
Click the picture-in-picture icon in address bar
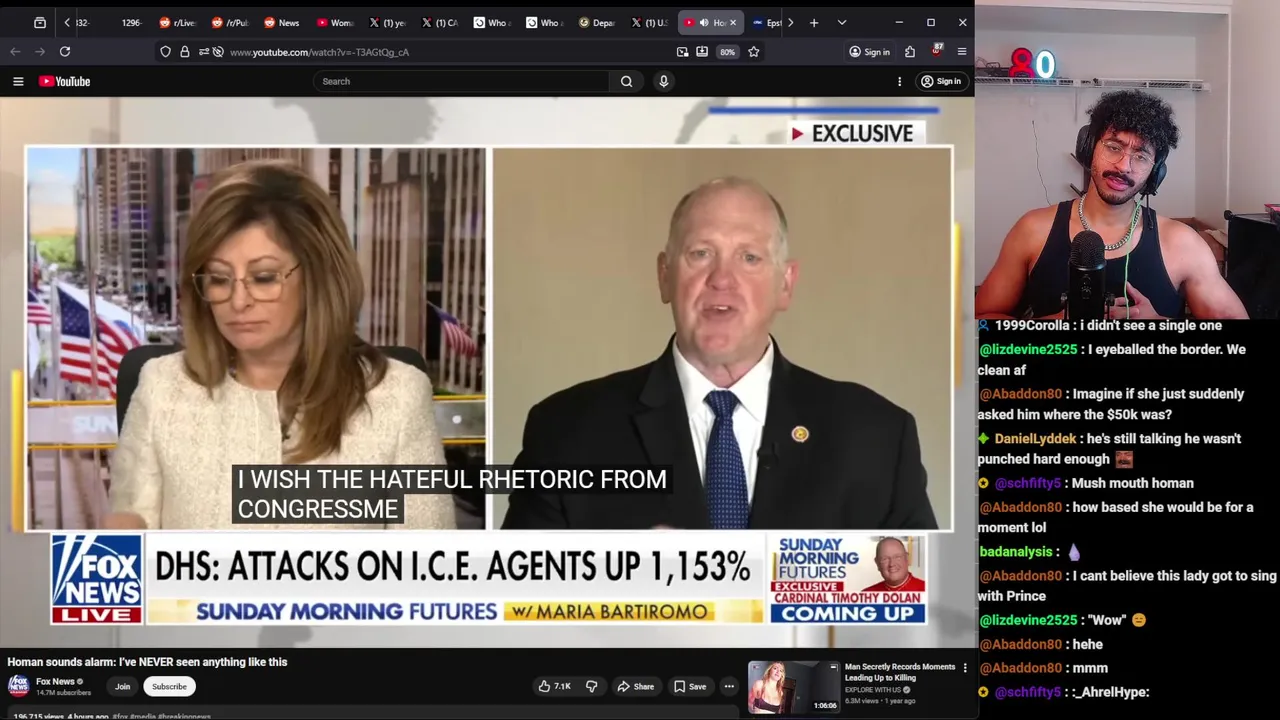coord(683,52)
